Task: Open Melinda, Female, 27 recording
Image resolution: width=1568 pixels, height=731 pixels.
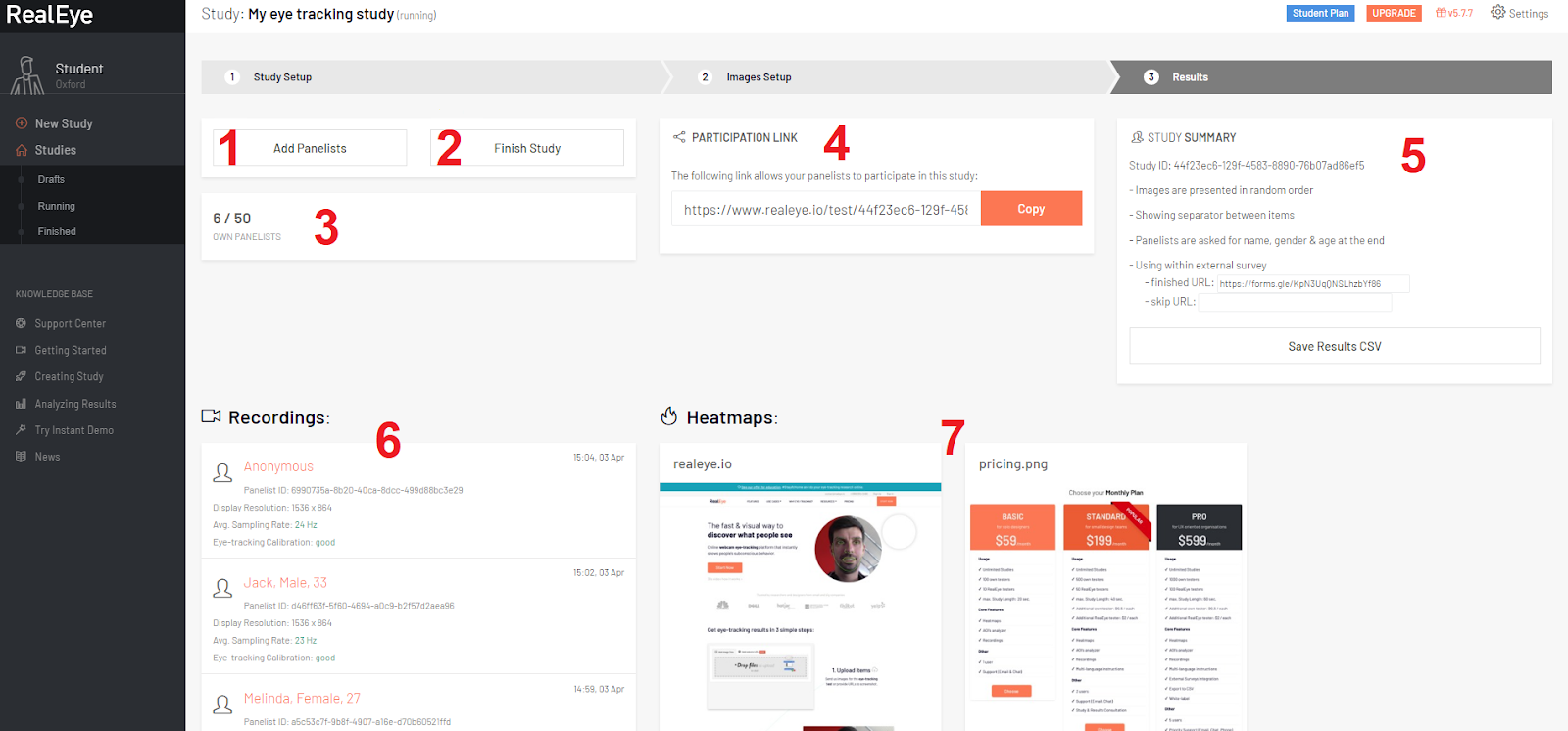Action: click(x=302, y=698)
